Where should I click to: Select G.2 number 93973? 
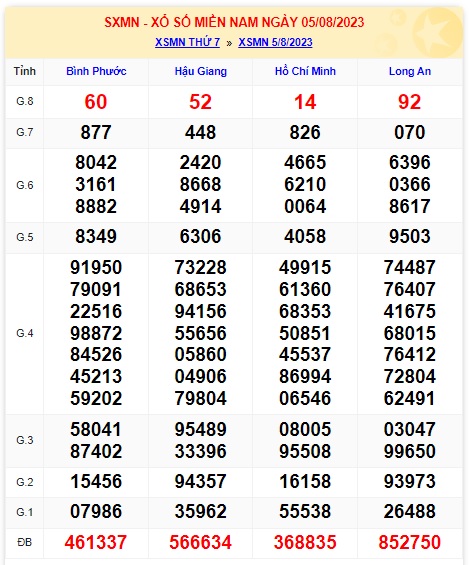pos(409,481)
